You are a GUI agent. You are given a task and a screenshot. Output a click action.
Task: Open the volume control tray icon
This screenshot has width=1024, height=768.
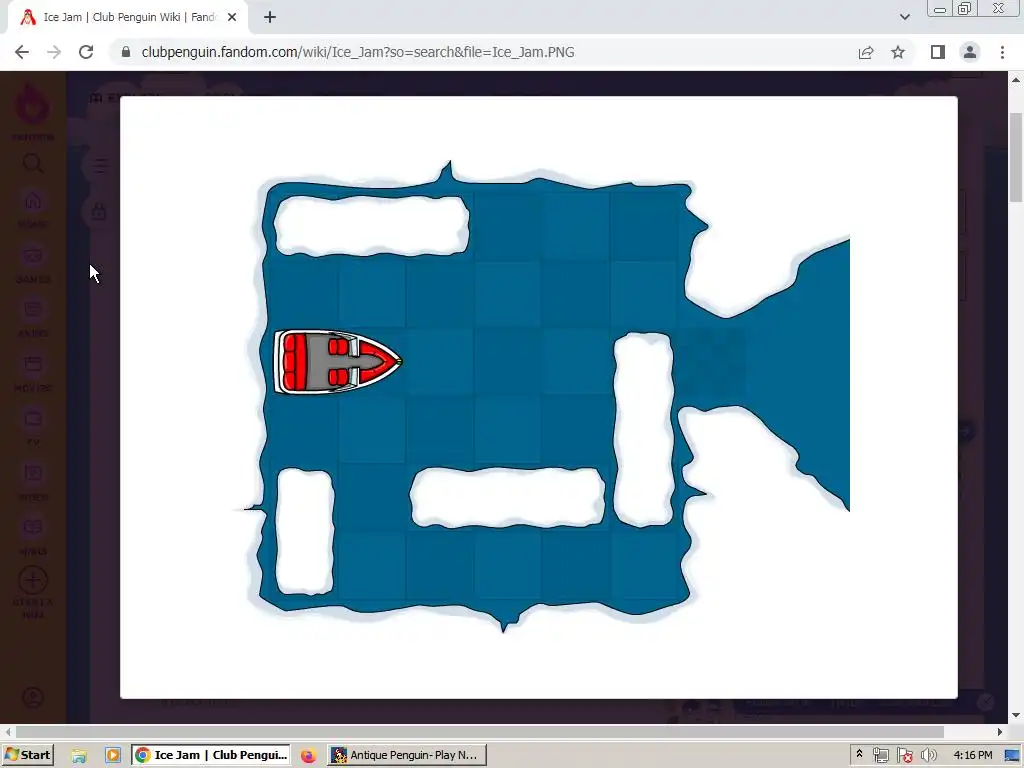(928, 756)
